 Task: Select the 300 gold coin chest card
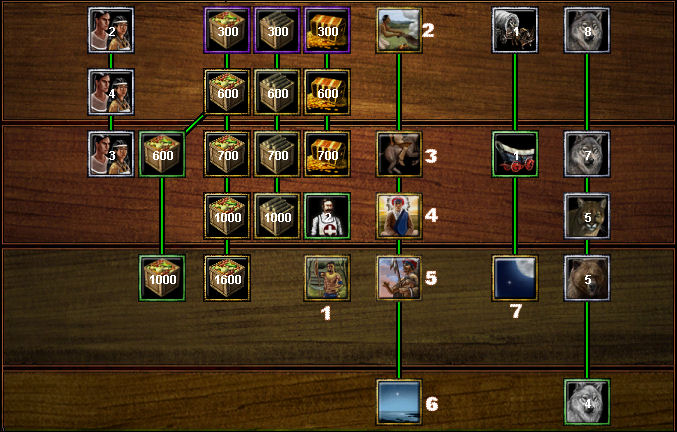pyautogui.click(x=327, y=30)
